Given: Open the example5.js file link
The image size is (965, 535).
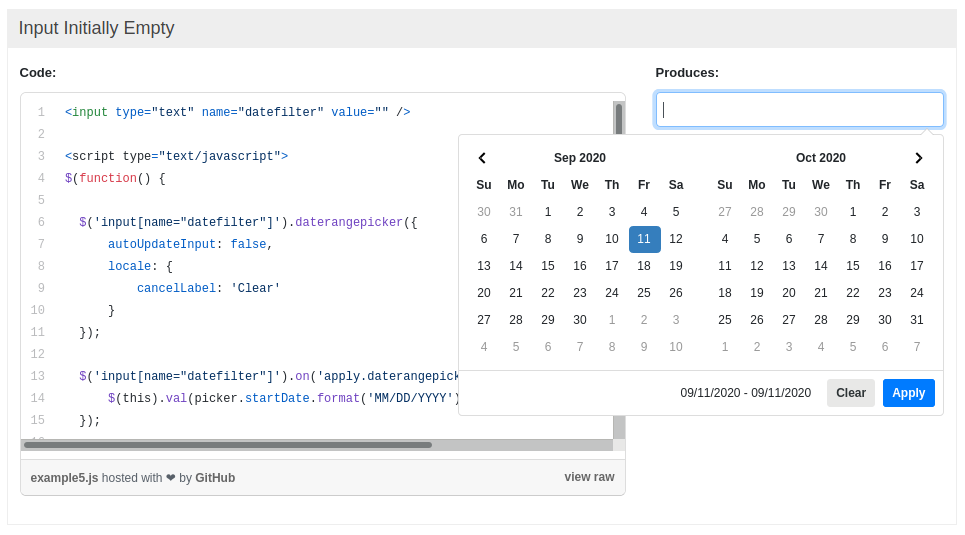Looking at the screenshot, I should (x=64, y=478).
